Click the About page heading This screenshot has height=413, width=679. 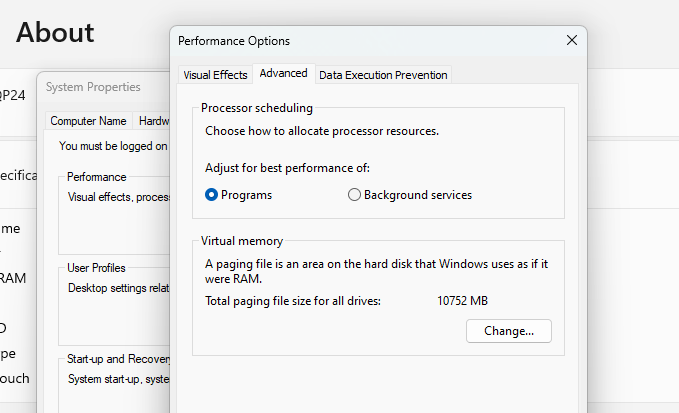(x=55, y=32)
